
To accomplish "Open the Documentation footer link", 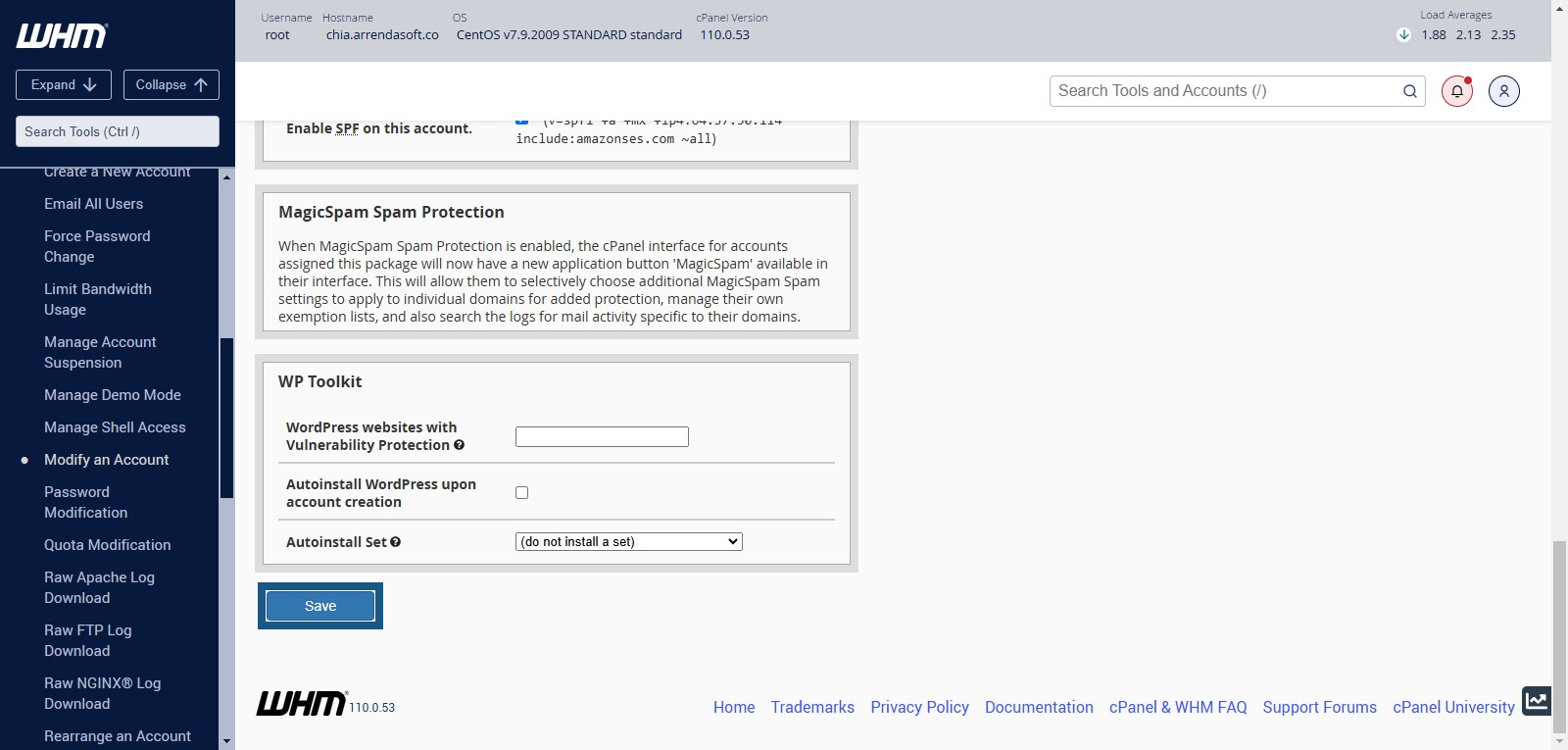I will [1039, 707].
